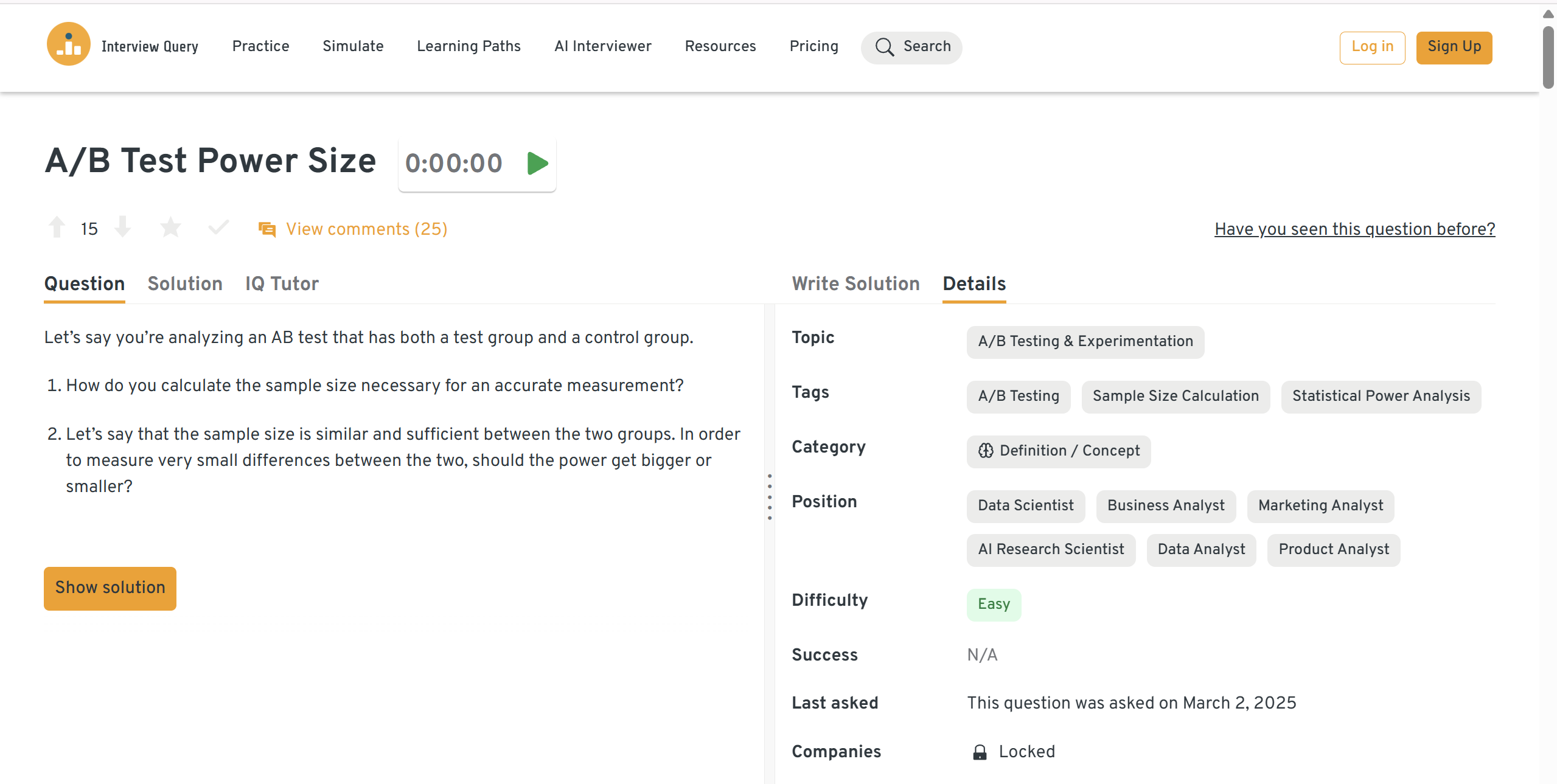The width and height of the screenshot is (1557, 784).
Task: Click the lock icon next to Companies
Action: tap(980, 752)
